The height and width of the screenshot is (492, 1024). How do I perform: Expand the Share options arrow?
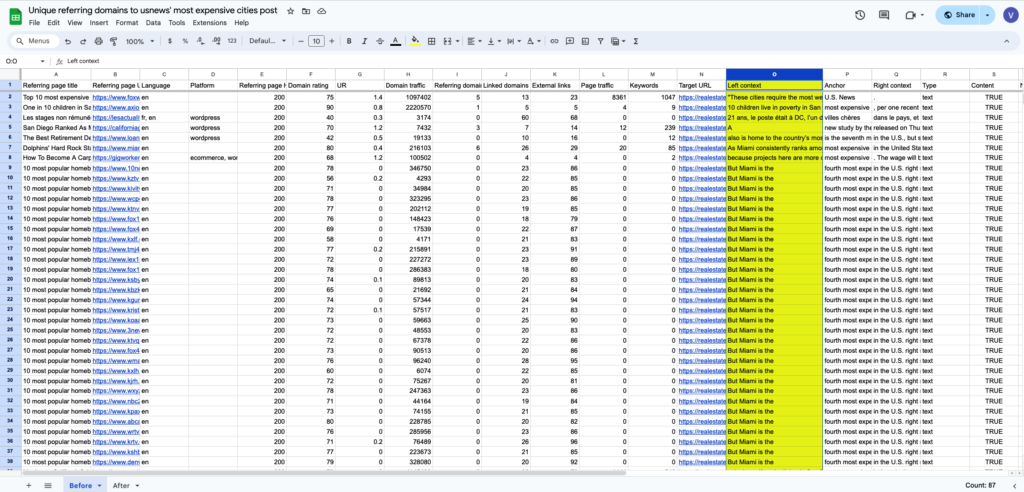coord(988,15)
